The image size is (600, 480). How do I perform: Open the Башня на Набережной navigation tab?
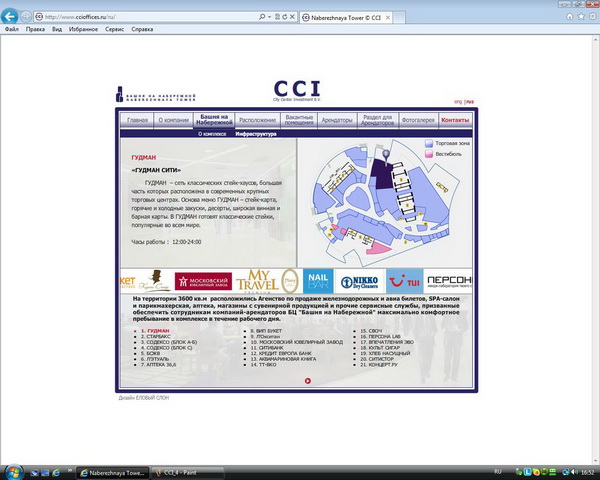tap(214, 120)
